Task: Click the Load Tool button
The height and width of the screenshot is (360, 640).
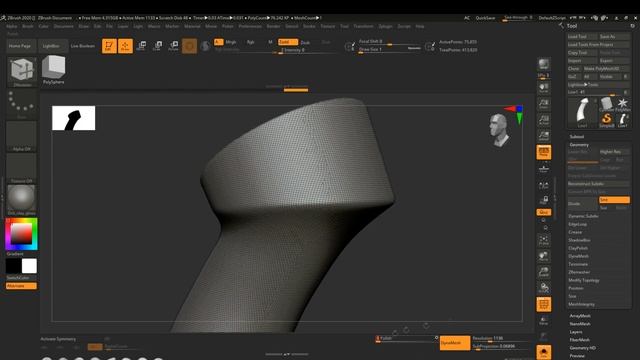Action: [582, 36]
